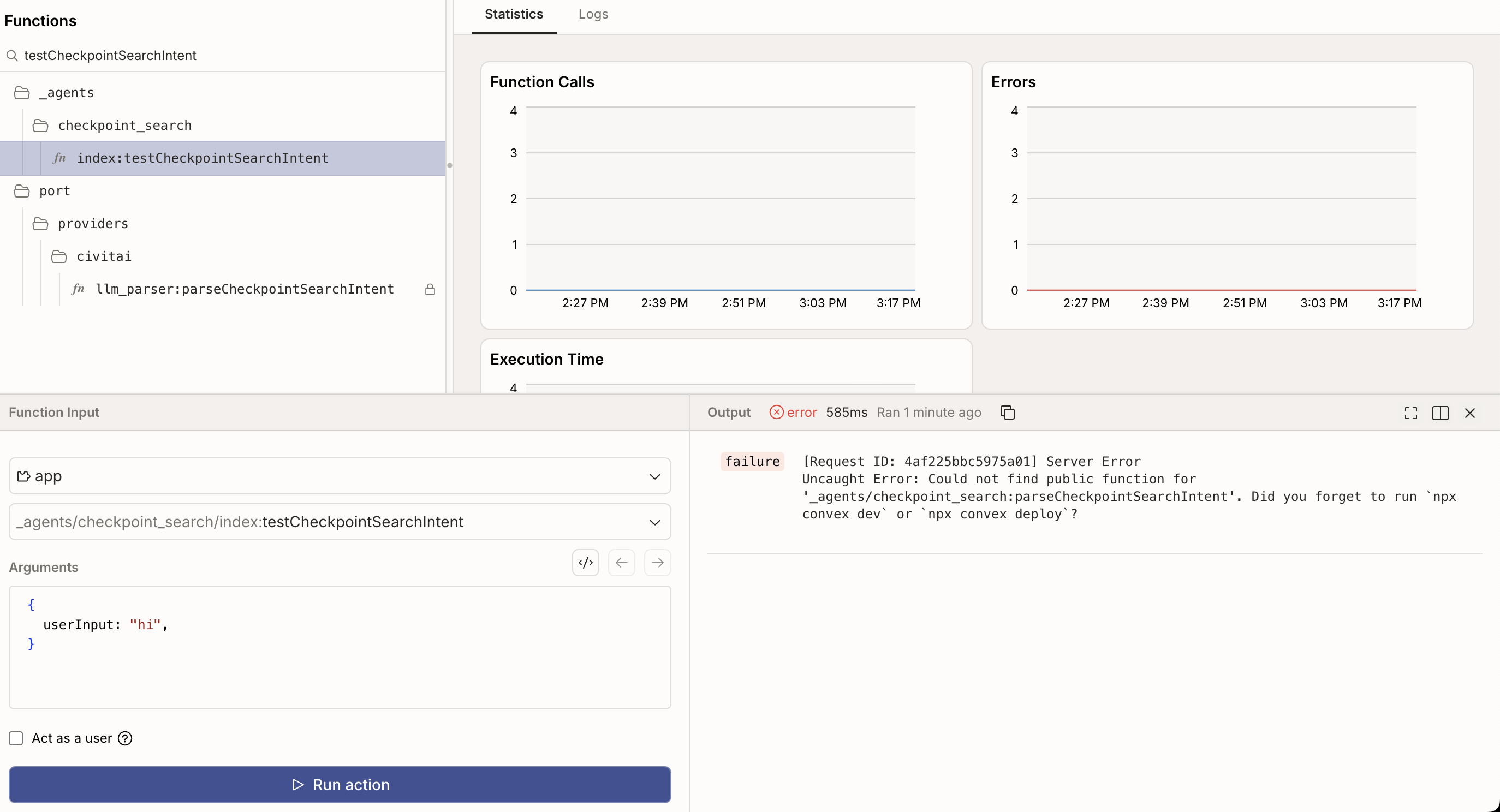Enable the Act as a user checkbox
Screen dimensions: 1500x812
[16, 738]
